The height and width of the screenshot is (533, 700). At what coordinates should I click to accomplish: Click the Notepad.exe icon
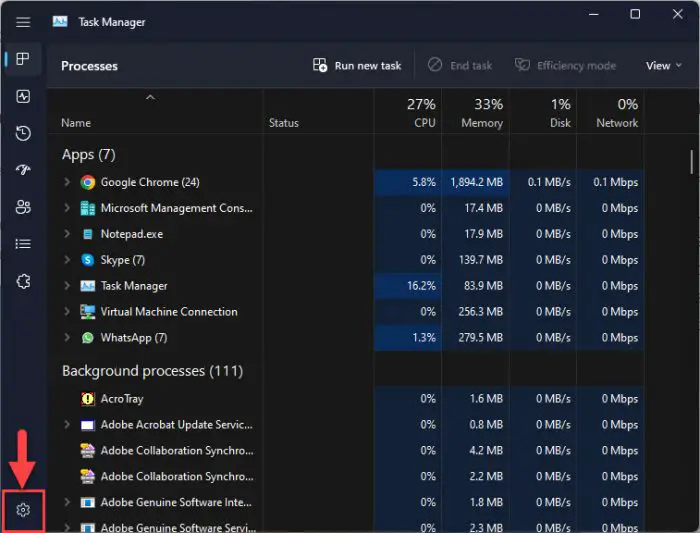pyautogui.click(x=88, y=234)
